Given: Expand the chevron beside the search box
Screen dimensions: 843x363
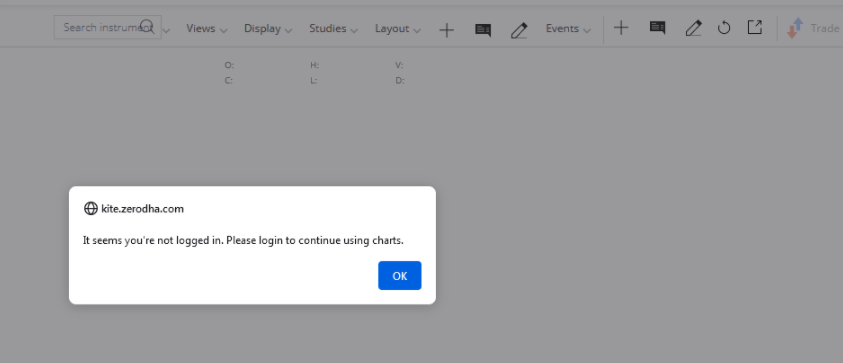Looking at the screenshot, I should 166,31.
